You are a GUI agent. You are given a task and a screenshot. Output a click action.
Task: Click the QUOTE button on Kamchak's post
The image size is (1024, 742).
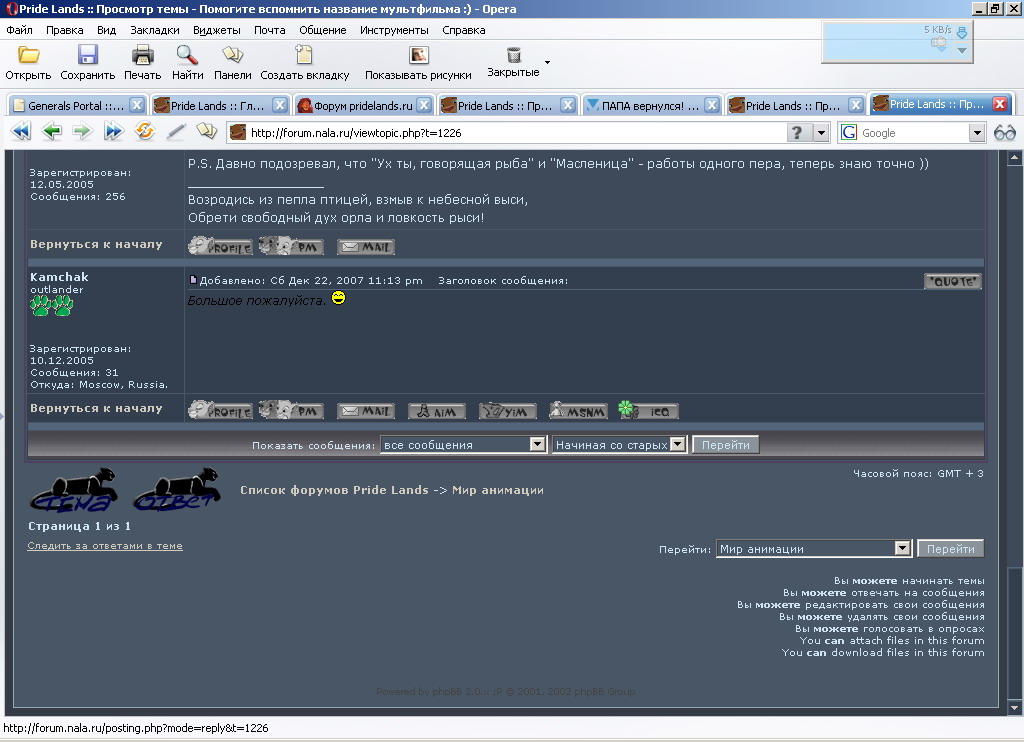click(x=952, y=281)
